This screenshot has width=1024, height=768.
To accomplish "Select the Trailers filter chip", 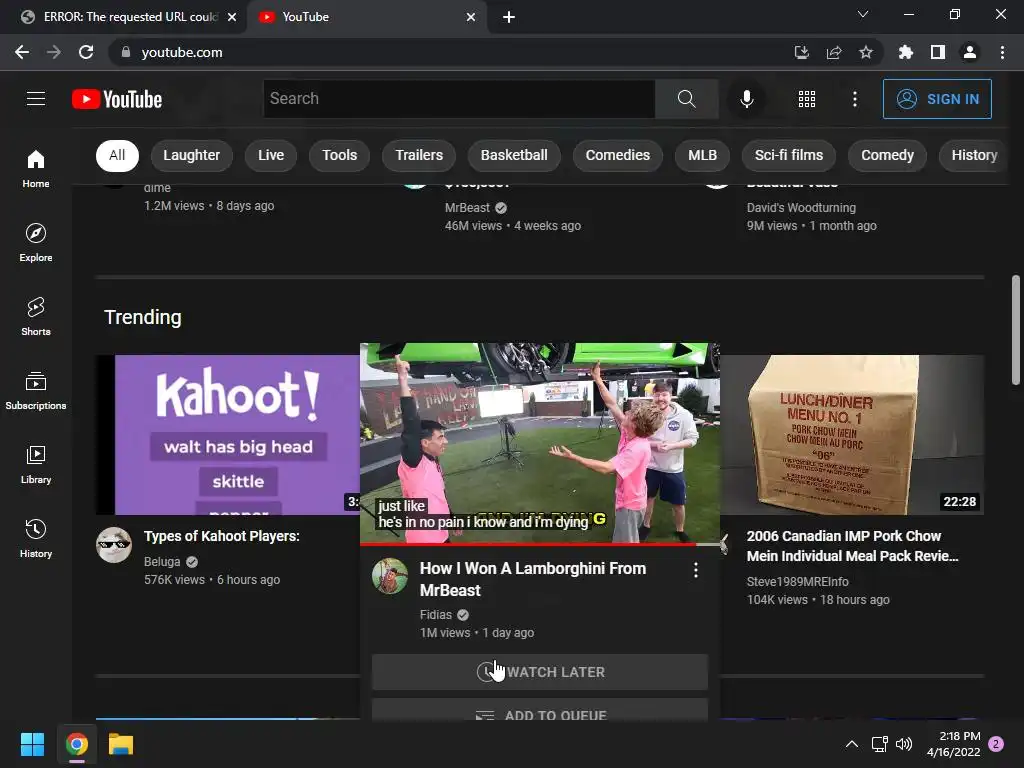I will point(419,155).
